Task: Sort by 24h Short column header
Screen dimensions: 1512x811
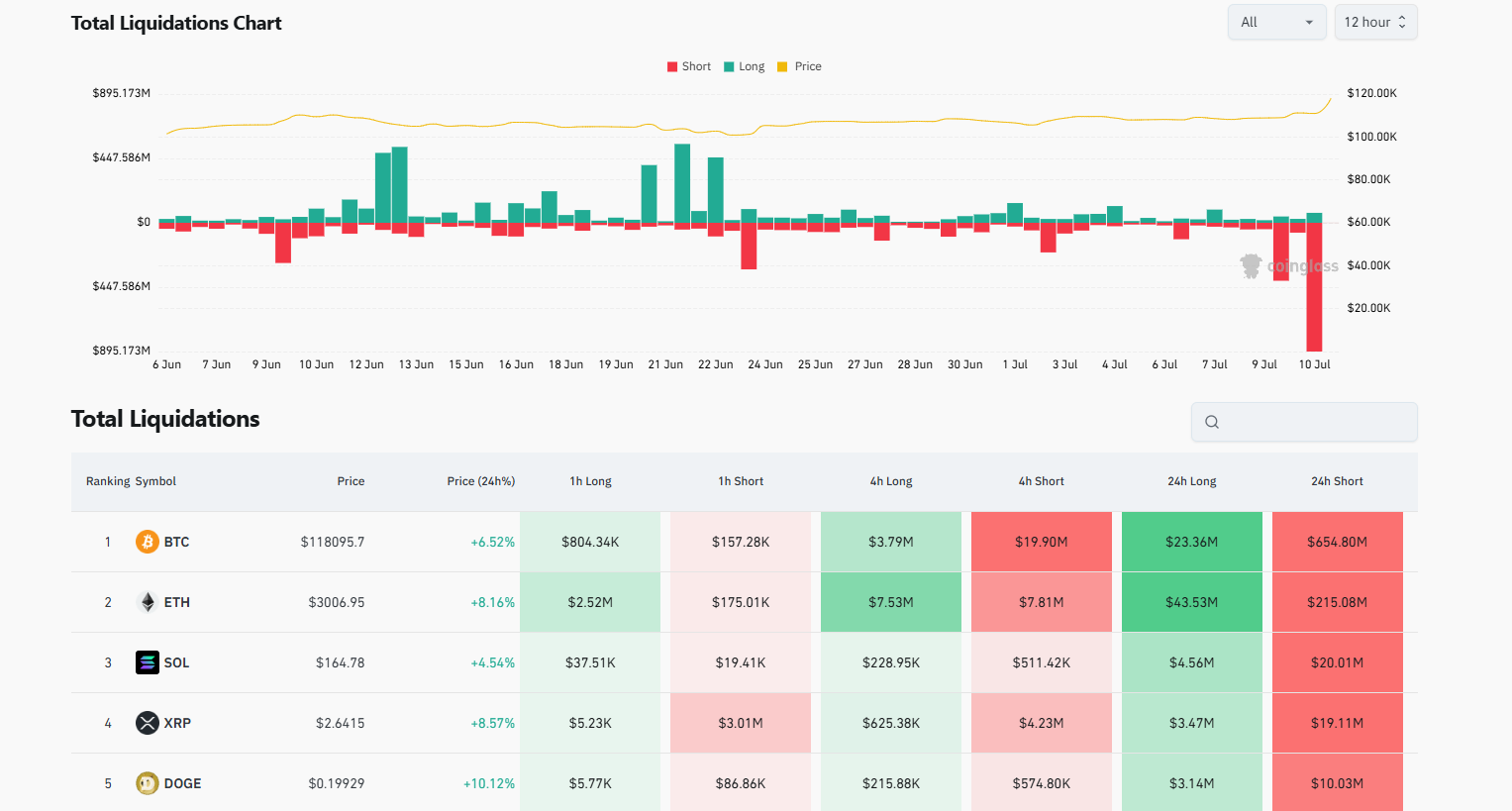Action: (1337, 481)
